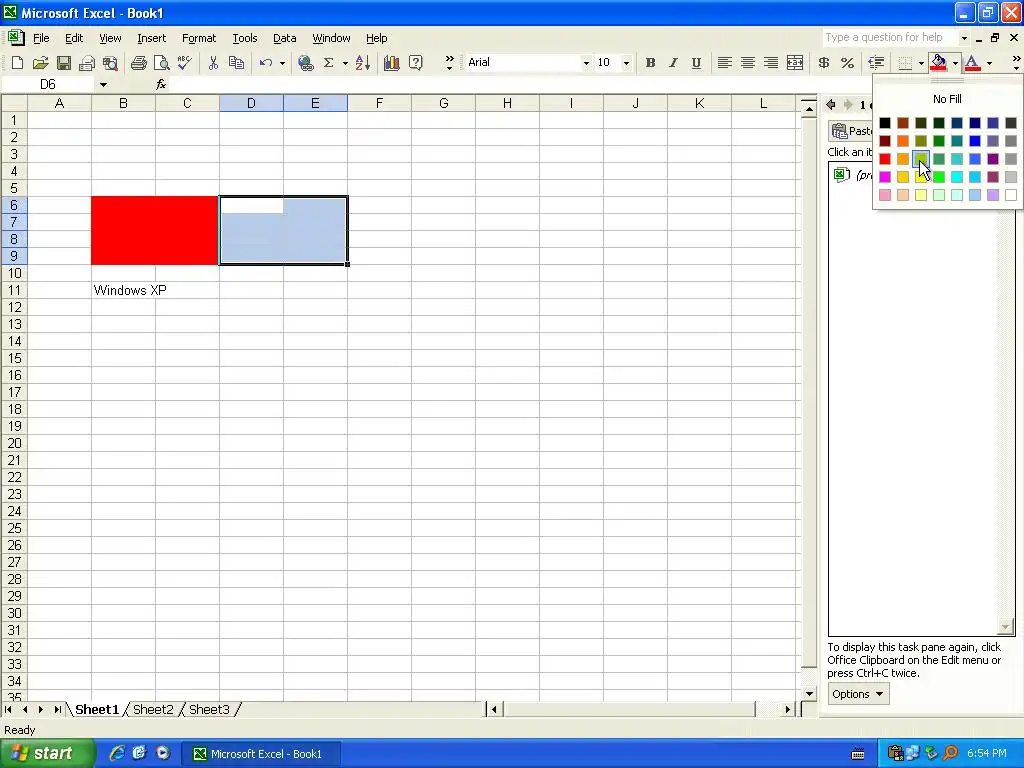Copy the selection using the Copy icon
The height and width of the screenshot is (768, 1024).
tap(236, 63)
